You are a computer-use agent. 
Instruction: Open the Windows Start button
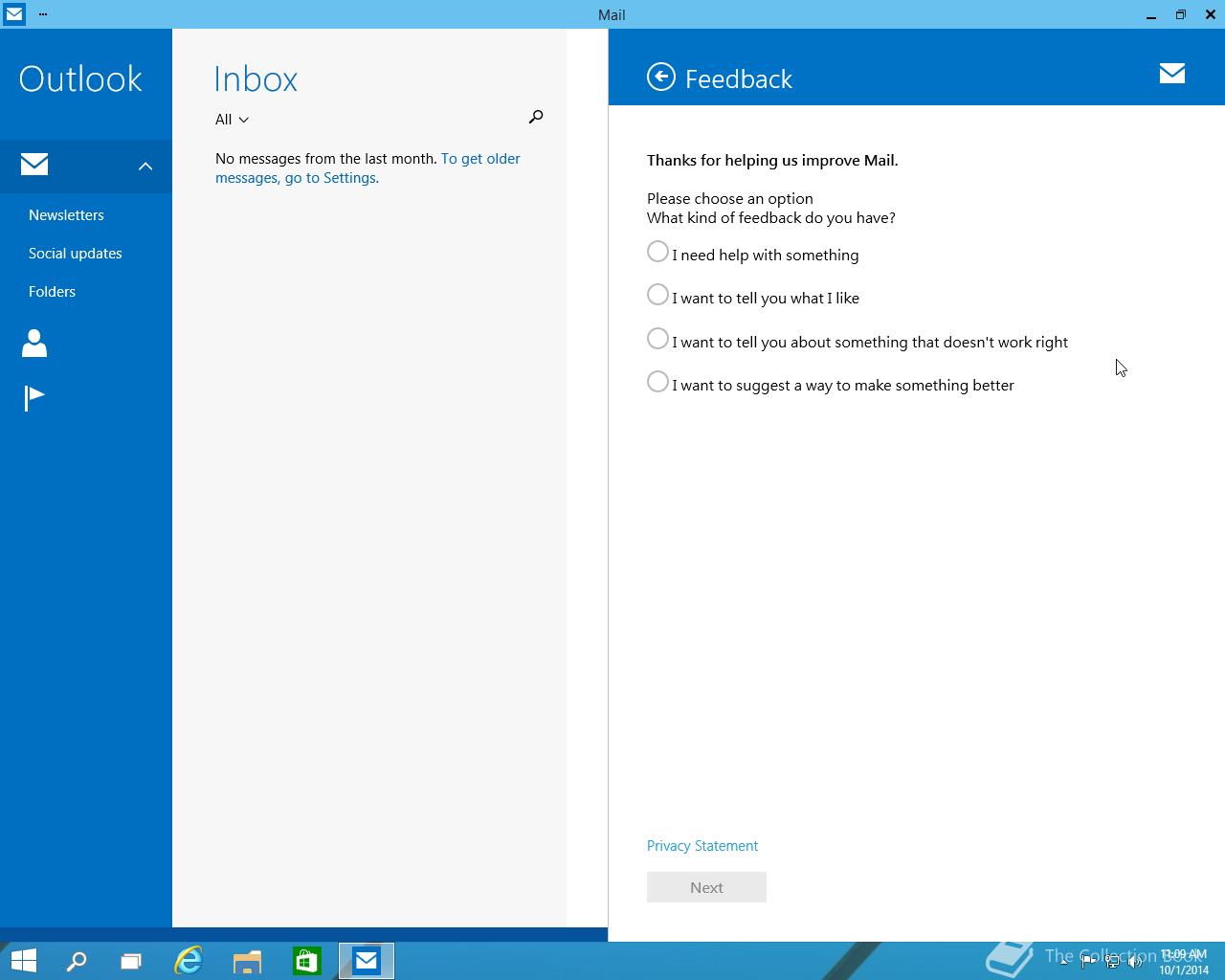[23, 961]
